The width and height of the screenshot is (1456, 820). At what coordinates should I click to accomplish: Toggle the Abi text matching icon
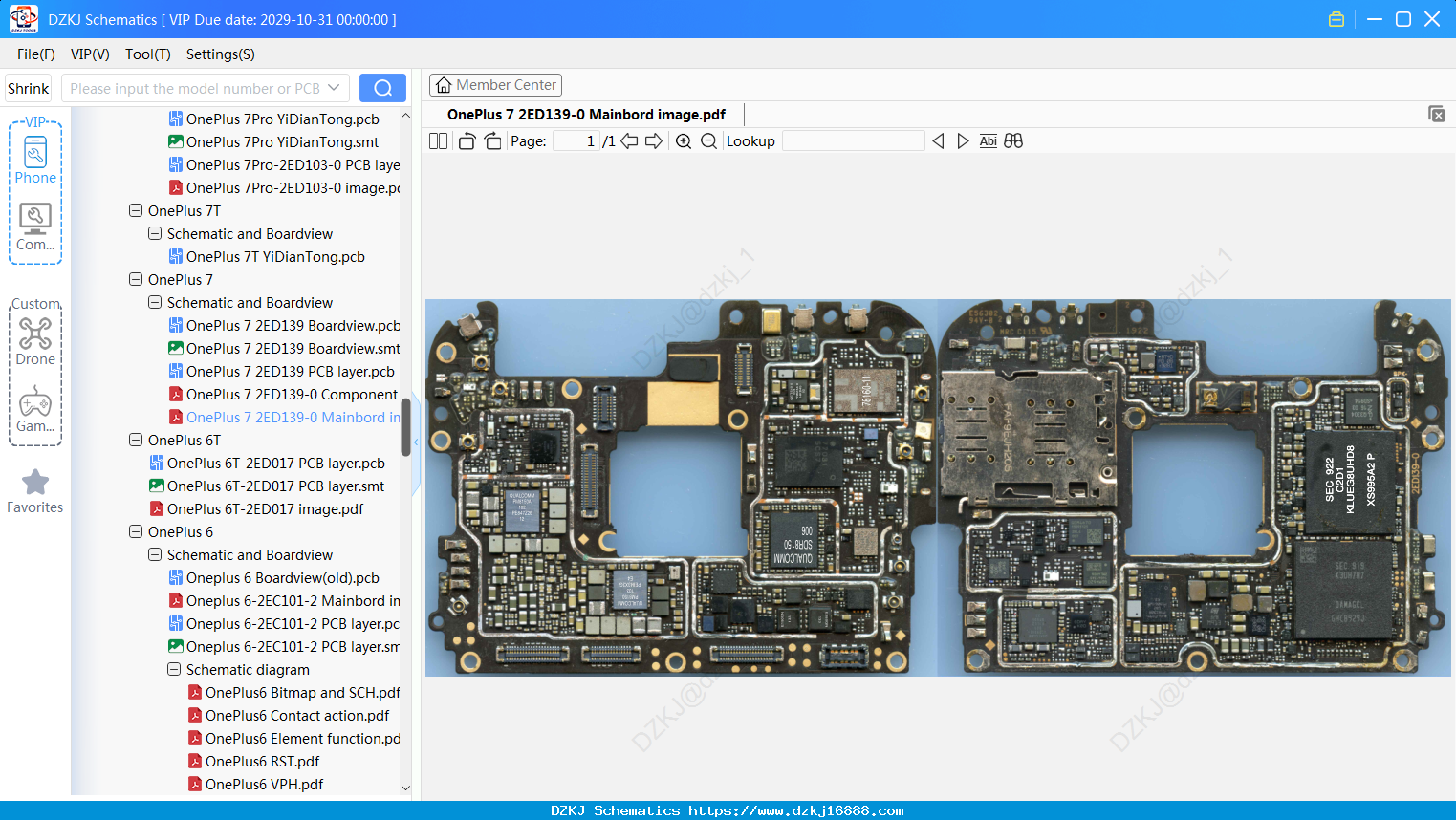(x=988, y=141)
